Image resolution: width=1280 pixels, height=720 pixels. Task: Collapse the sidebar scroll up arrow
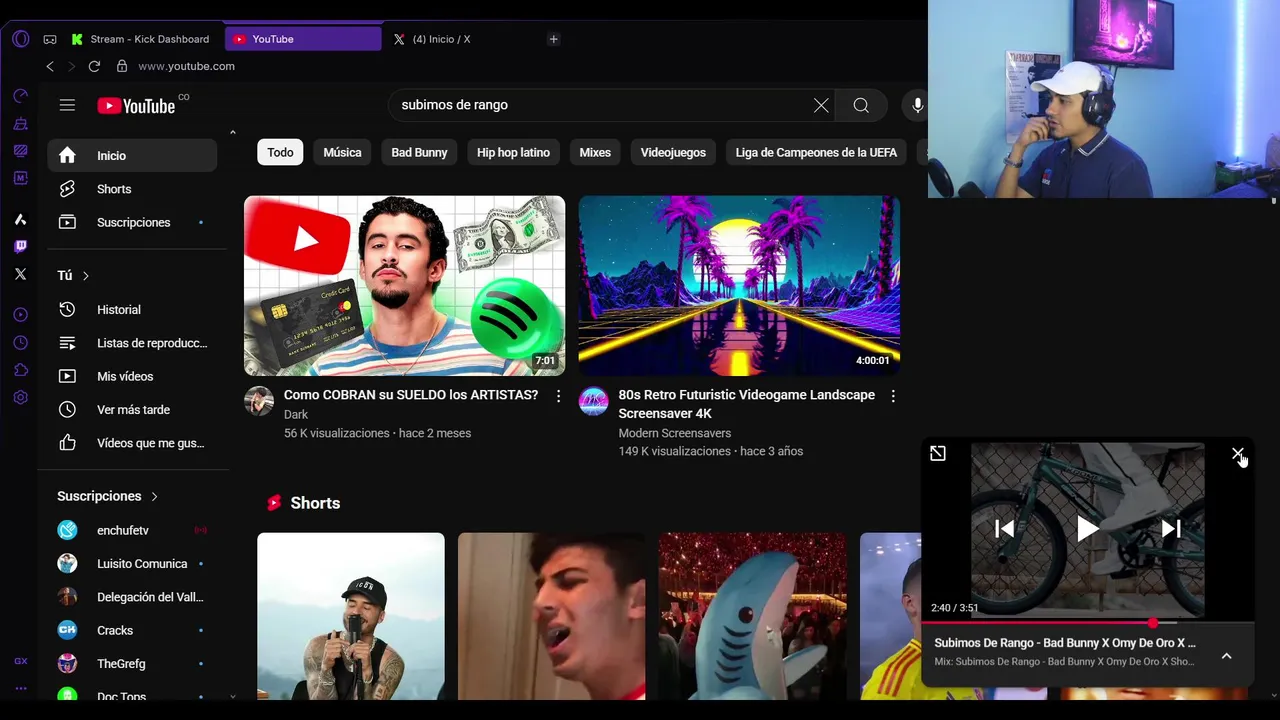[233, 132]
